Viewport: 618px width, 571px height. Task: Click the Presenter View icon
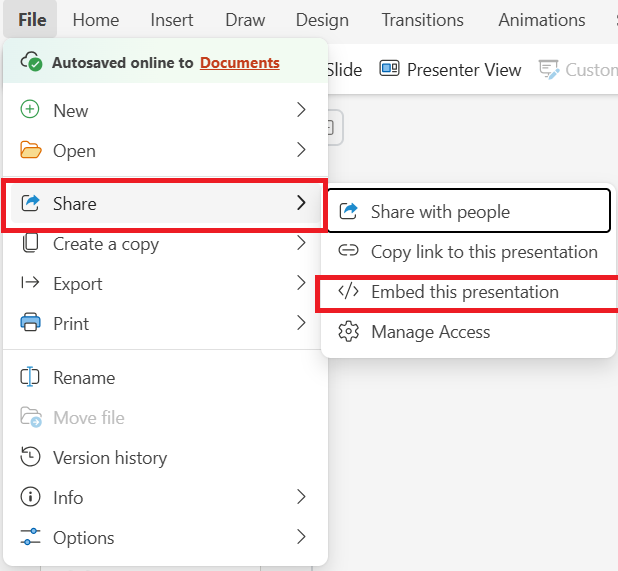coord(389,69)
